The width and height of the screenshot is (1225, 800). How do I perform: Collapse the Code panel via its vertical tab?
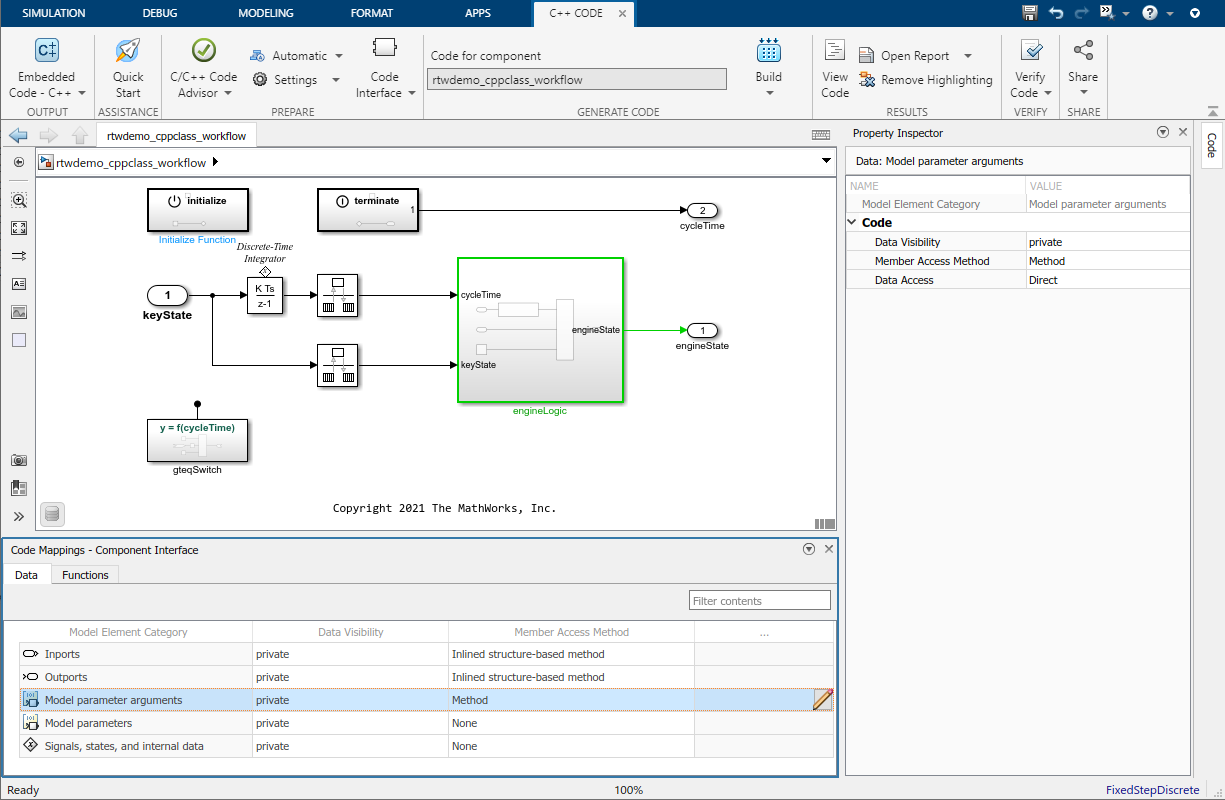(1211, 146)
